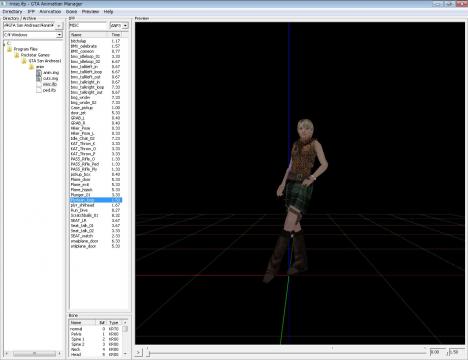Click the ped.ifp file icon

click(x=39, y=90)
